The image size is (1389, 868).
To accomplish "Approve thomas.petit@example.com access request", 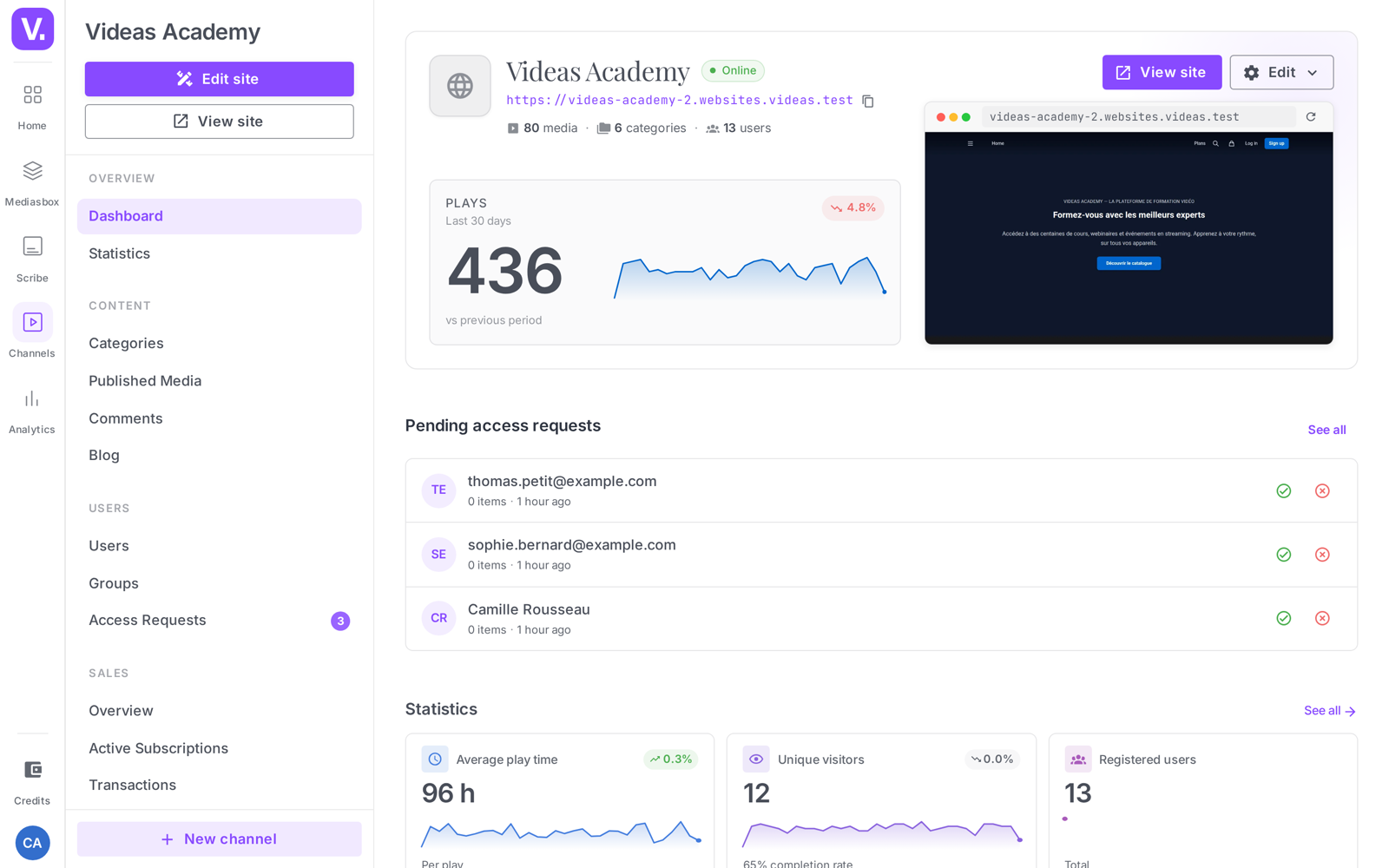I will pos(1283,490).
